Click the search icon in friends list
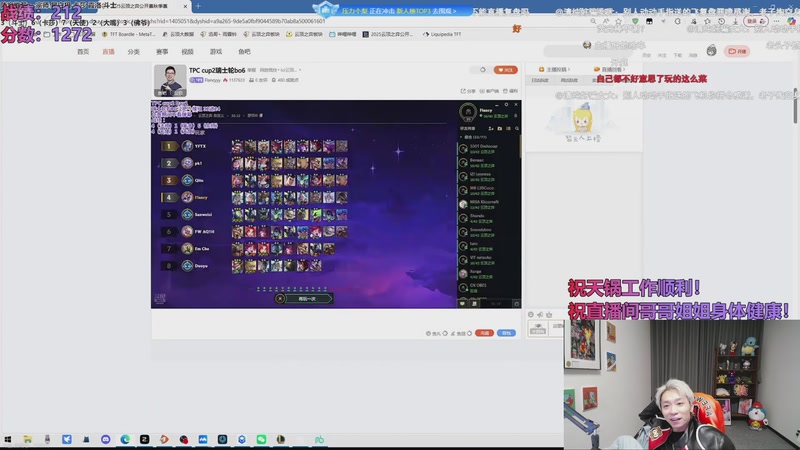This screenshot has width=800, height=450. click(x=517, y=129)
